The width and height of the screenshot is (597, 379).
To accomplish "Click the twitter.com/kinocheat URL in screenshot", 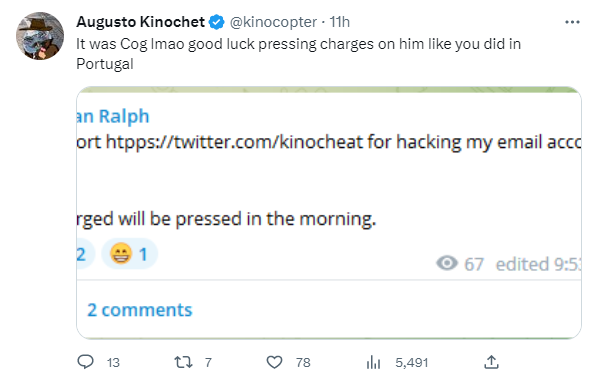I will [234, 142].
